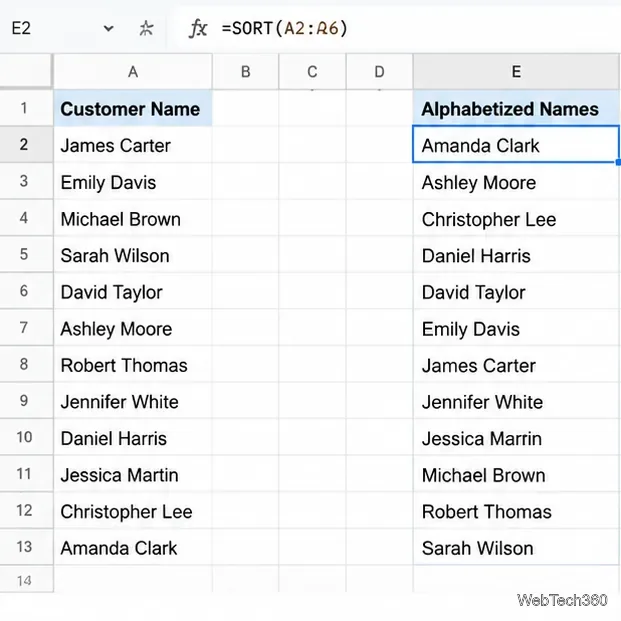Screen dimensions: 621x621
Task: Select Emily Davis in column A
Action: click(133, 182)
